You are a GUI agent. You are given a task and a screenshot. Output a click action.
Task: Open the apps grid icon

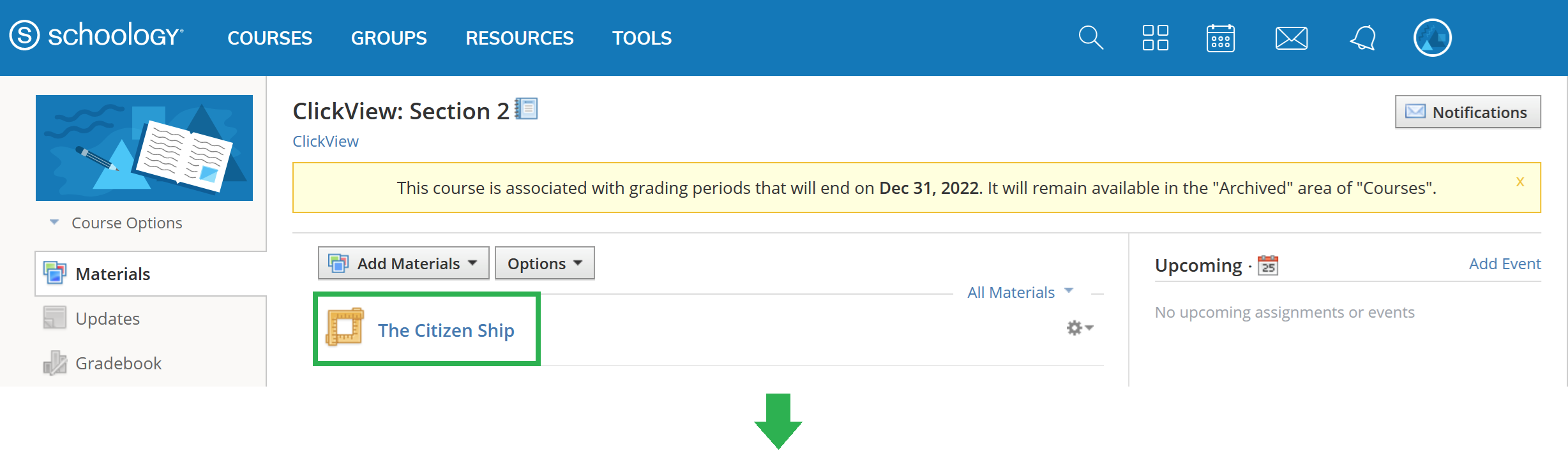point(1155,38)
